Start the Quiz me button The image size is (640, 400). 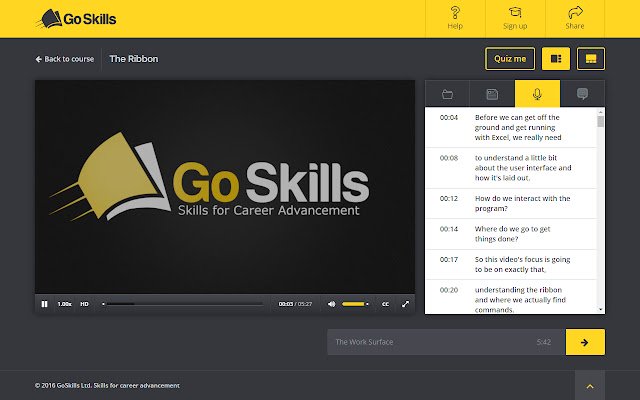(510, 59)
